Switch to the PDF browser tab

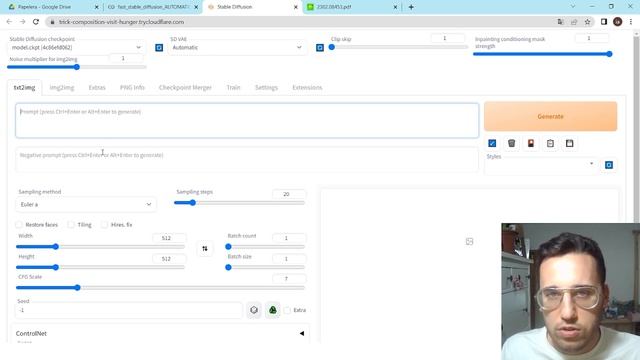[351, 7]
